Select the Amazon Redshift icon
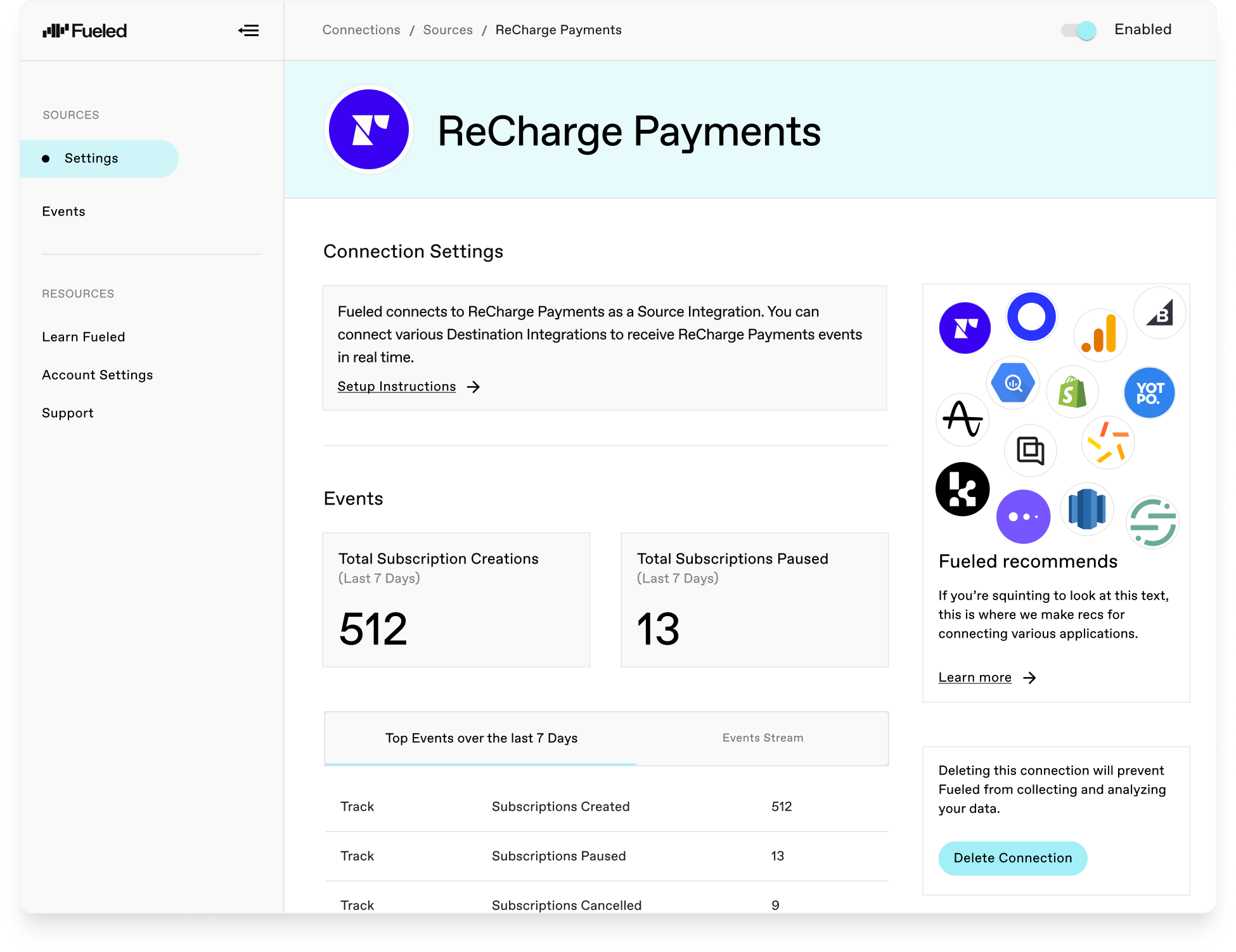 pos(1087,509)
